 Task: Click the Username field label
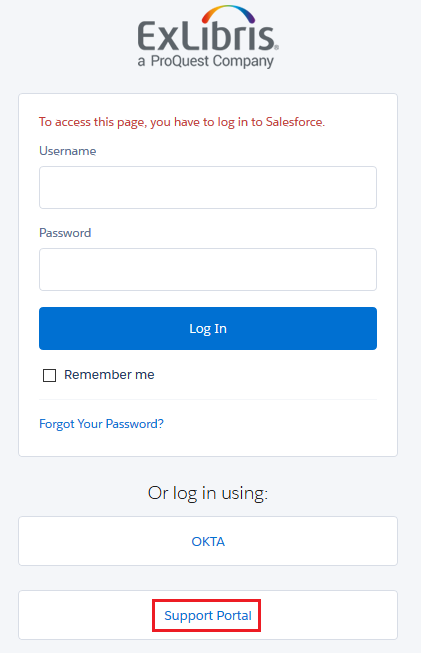tap(67, 151)
